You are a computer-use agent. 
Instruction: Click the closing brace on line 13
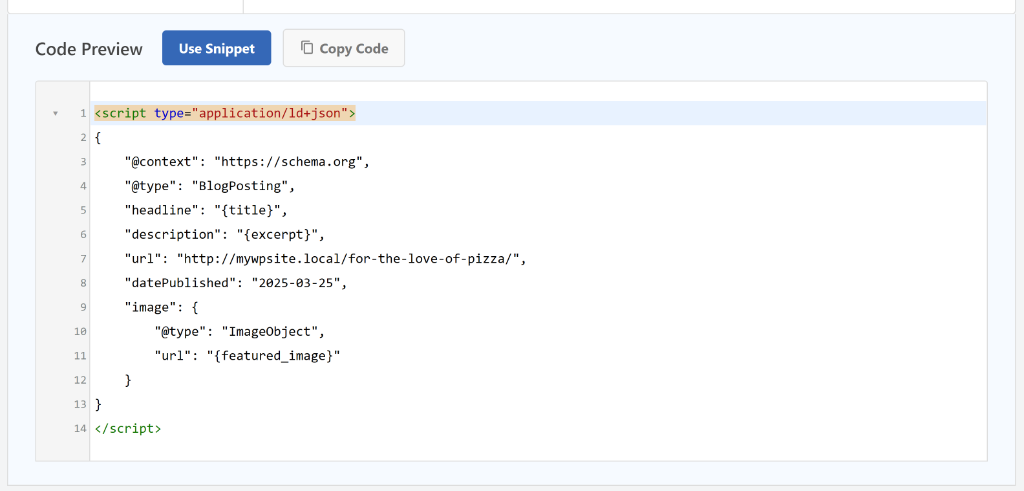coord(98,404)
